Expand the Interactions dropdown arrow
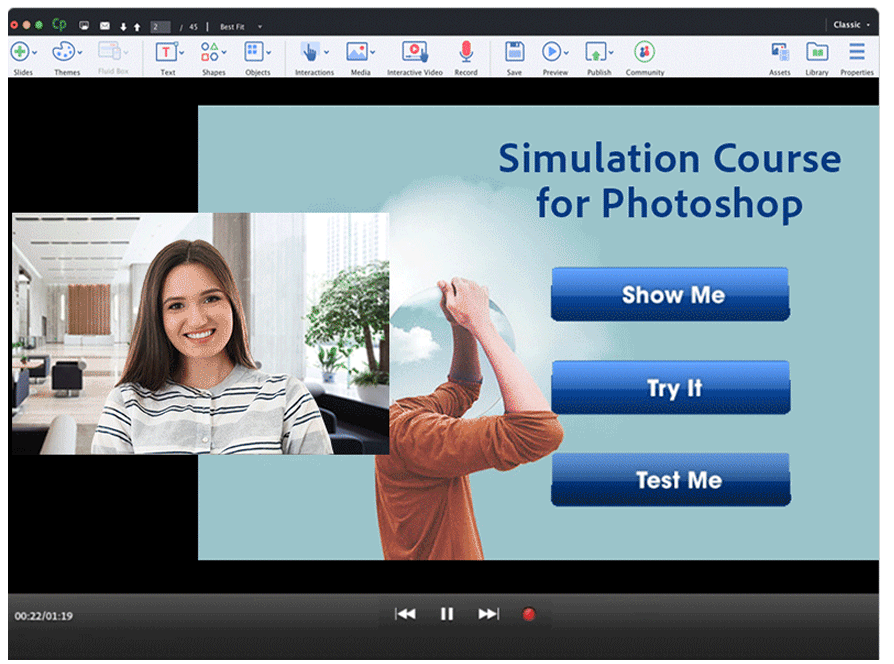The width and height of the screenshot is (894, 664). 327,52
